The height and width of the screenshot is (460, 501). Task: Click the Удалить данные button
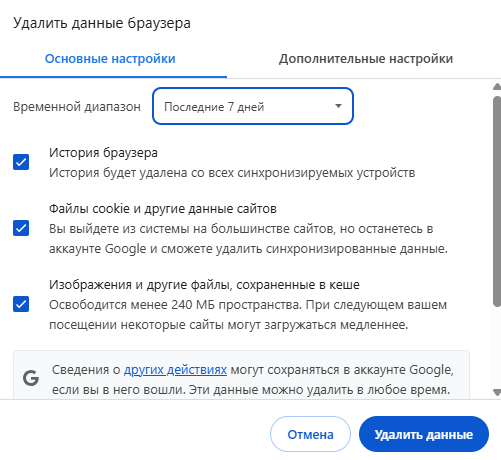pyautogui.click(x=424, y=434)
